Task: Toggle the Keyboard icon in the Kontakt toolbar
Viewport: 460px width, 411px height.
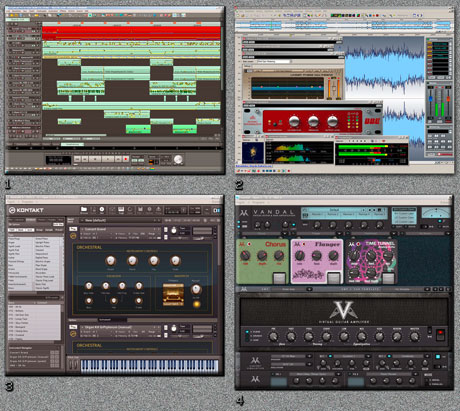Action: 121,210
